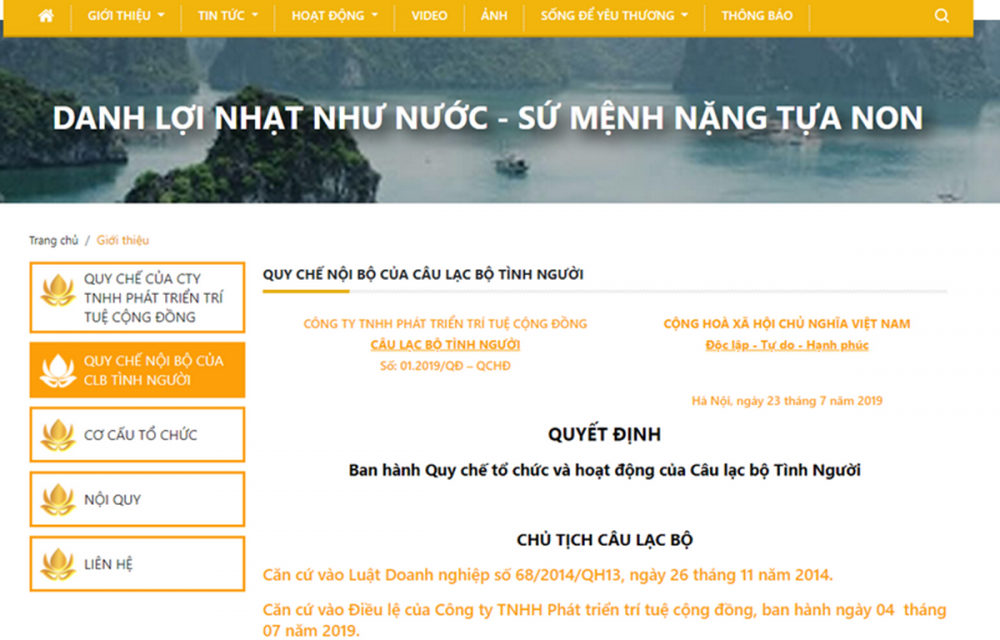Click lotus icon beside Quy chế của CTY
Viewport: 1000px width, 640px height.
point(58,291)
